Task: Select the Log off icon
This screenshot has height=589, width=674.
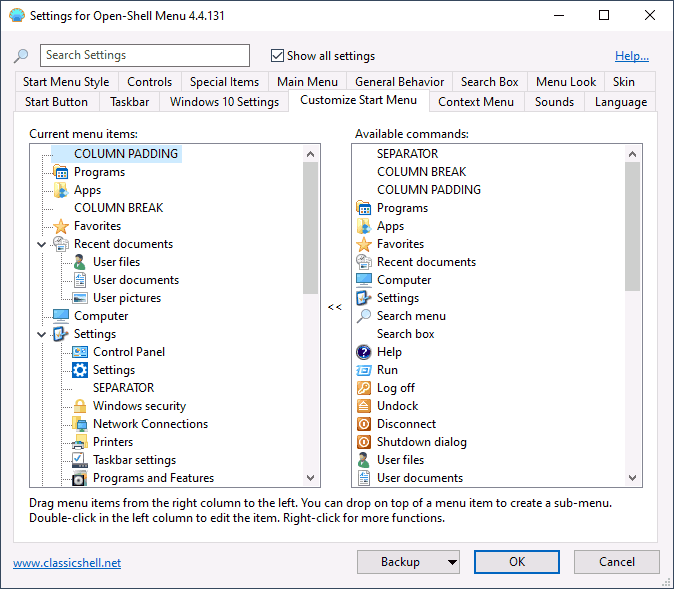Action: (x=364, y=388)
